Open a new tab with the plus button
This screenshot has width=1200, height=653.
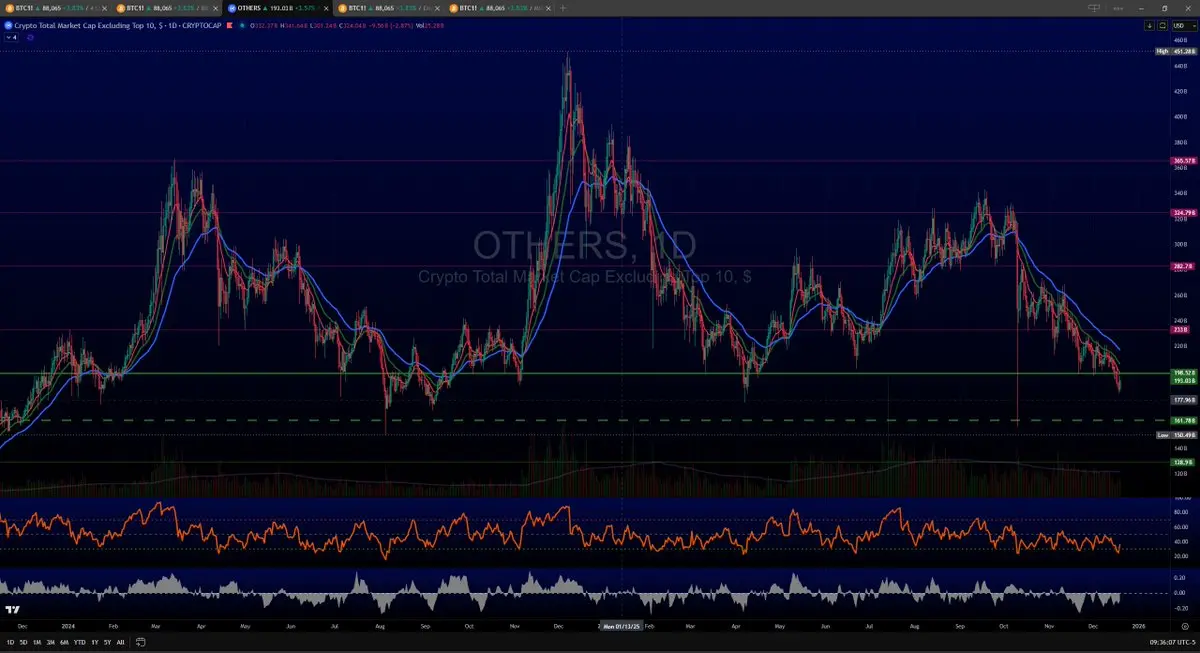click(564, 7)
